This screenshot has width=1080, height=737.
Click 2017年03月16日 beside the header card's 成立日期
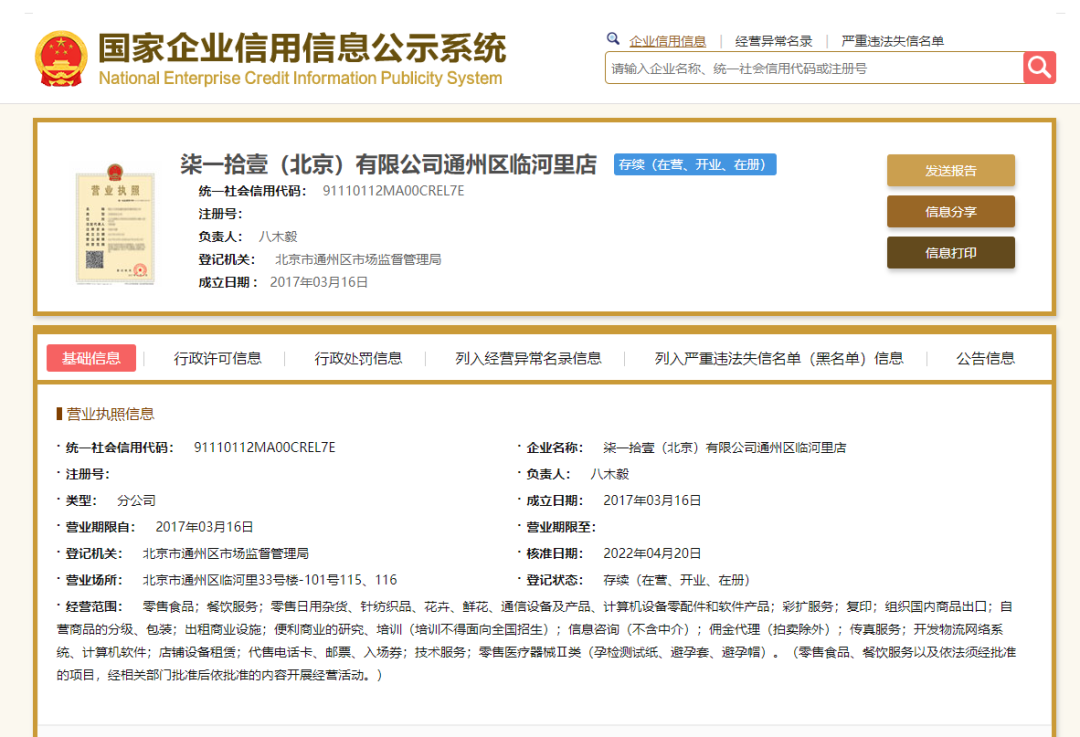click(x=319, y=282)
